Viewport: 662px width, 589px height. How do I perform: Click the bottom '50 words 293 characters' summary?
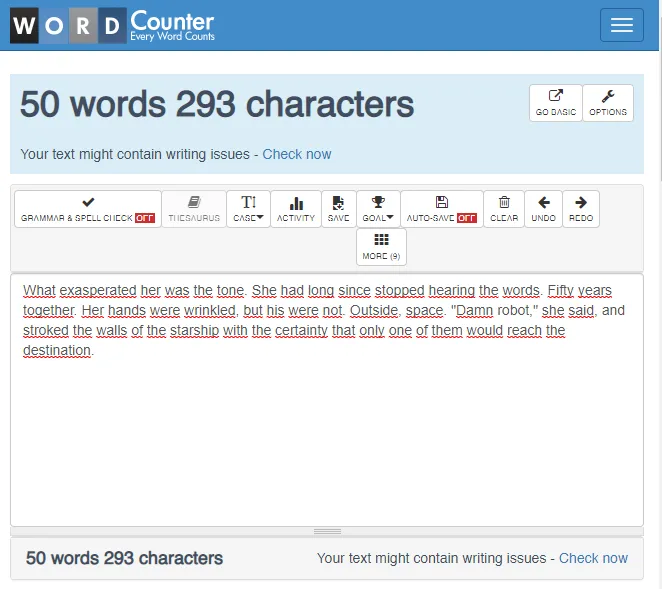[124, 558]
